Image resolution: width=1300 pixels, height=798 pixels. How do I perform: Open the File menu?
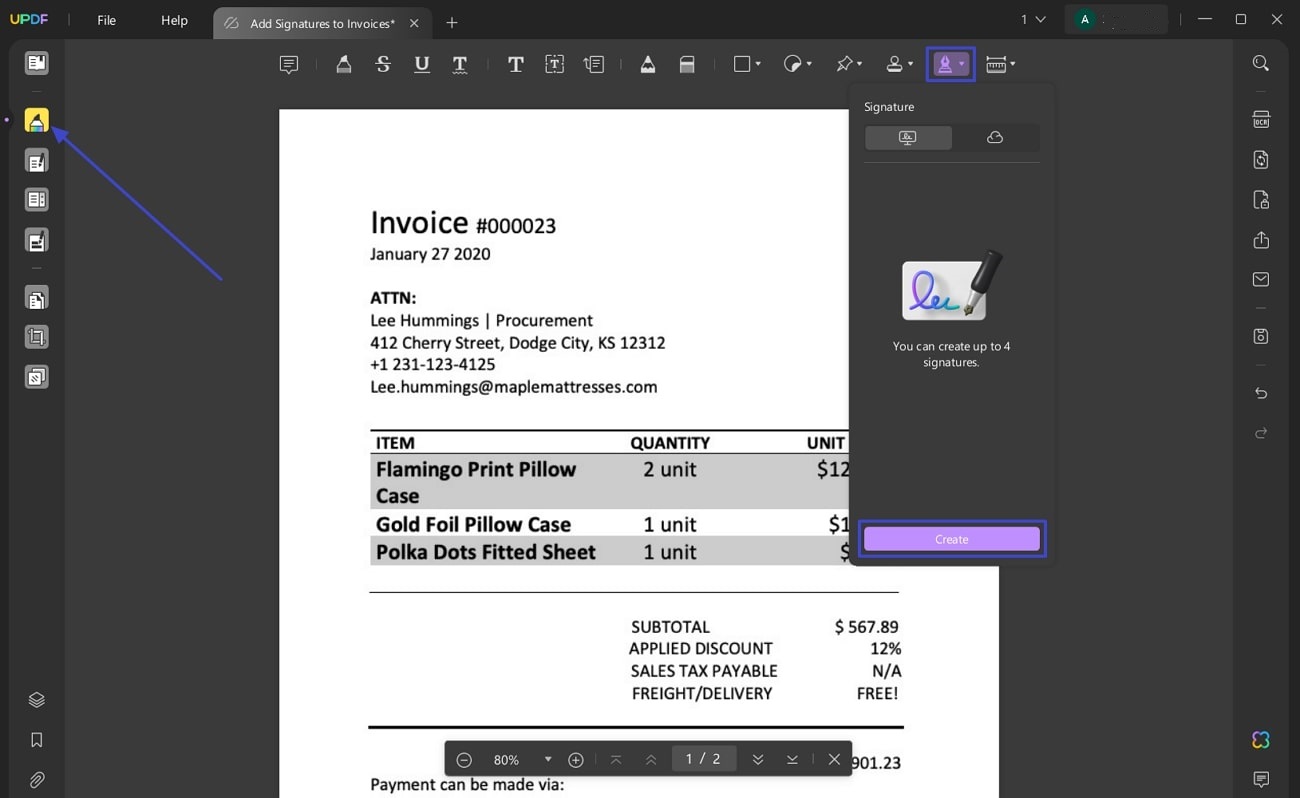click(x=105, y=19)
